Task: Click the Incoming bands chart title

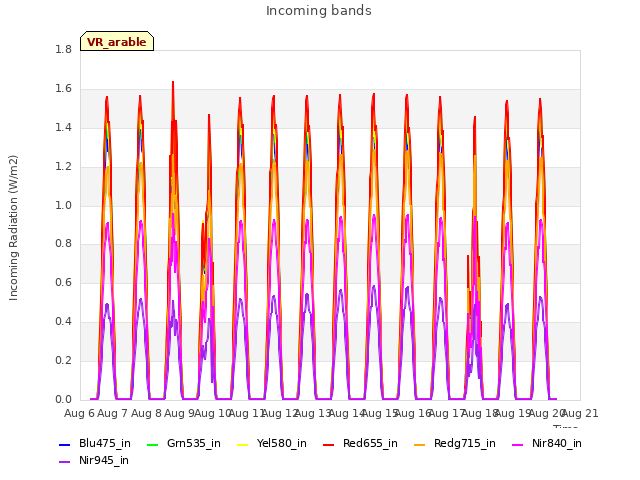Action: [x=319, y=11]
